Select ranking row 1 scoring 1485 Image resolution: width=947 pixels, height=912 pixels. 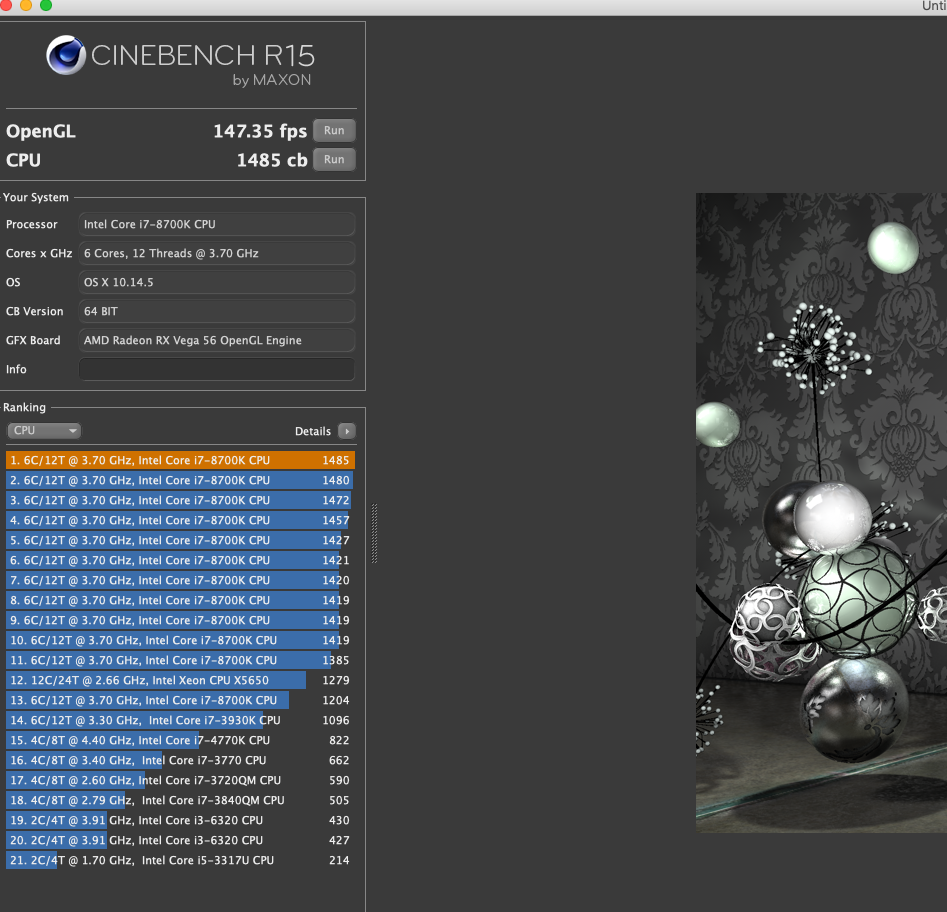180,460
